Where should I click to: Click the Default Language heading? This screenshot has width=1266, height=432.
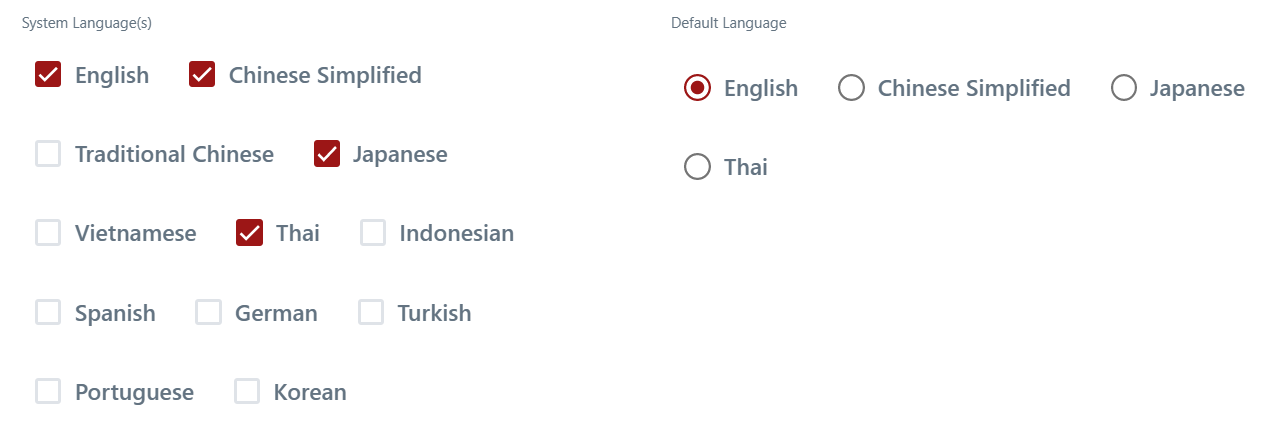tap(728, 23)
